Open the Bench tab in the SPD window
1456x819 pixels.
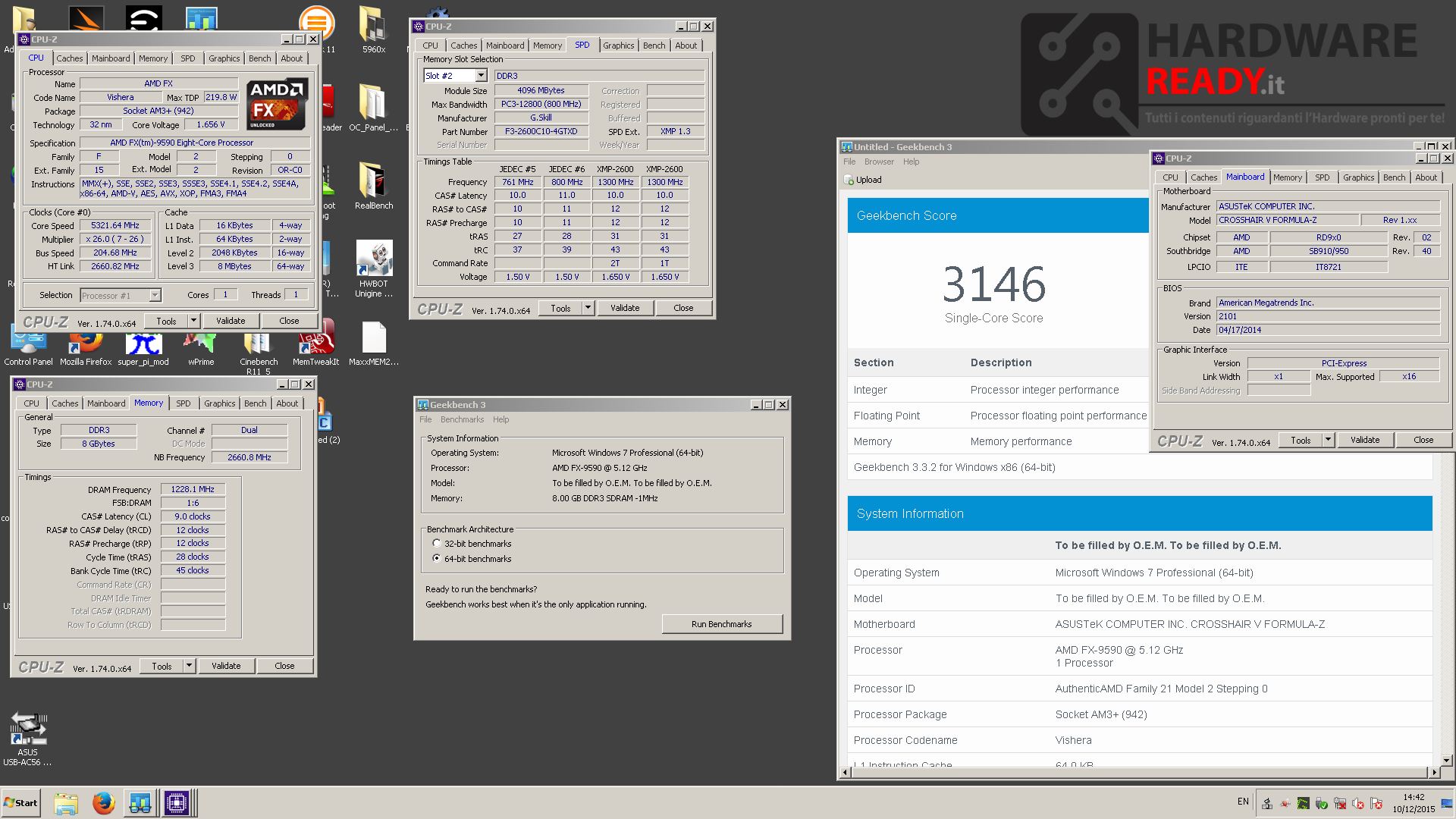point(654,45)
